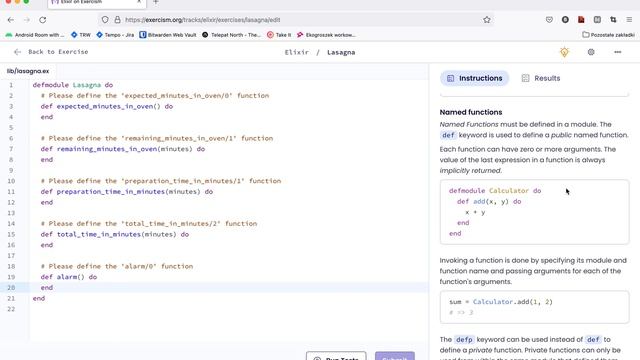Click the round dark extension icon
The width and height of the screenshot is (640, 360).
pos(565,20)
